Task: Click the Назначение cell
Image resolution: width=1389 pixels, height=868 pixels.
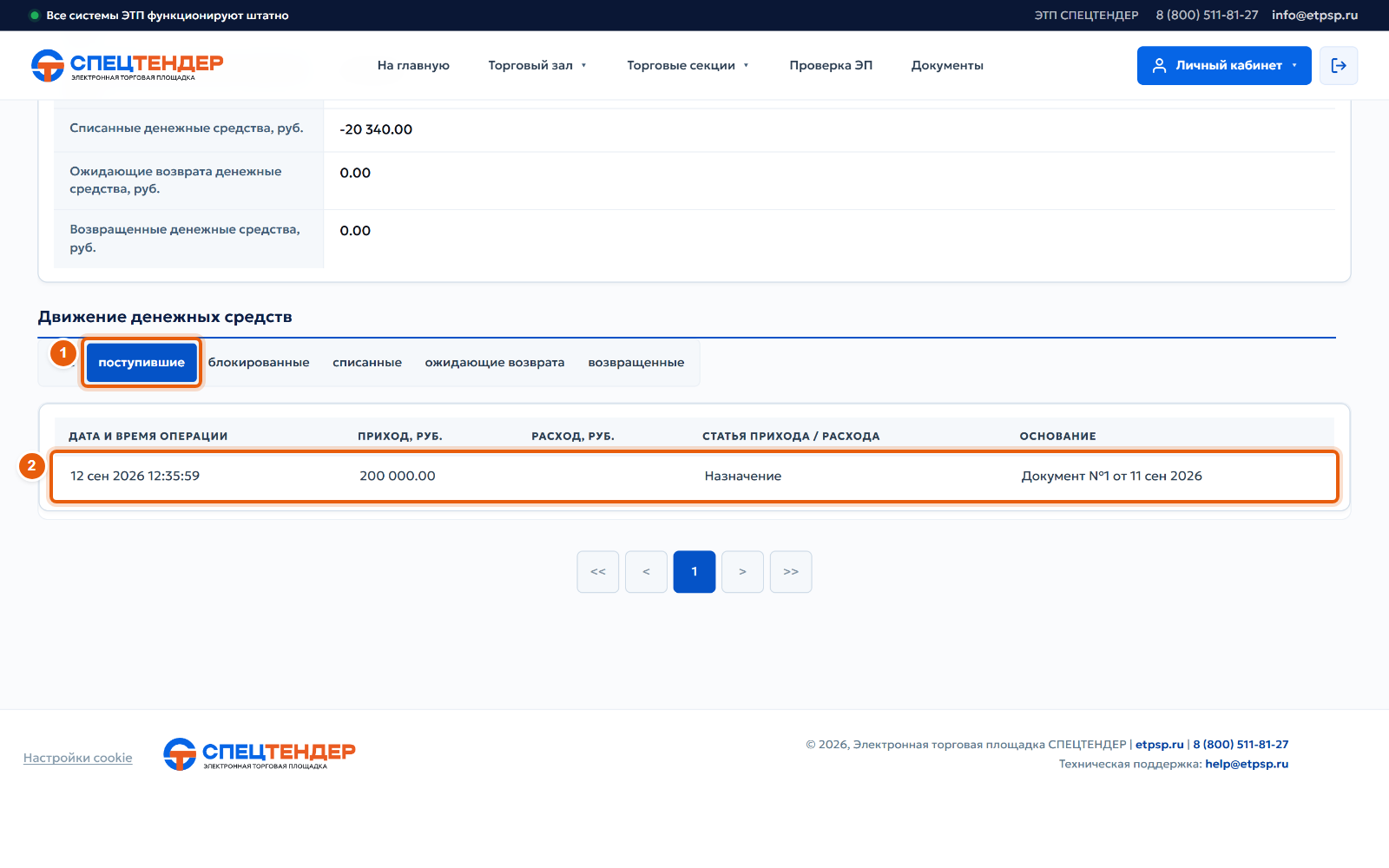Action: tap(743, 476)
